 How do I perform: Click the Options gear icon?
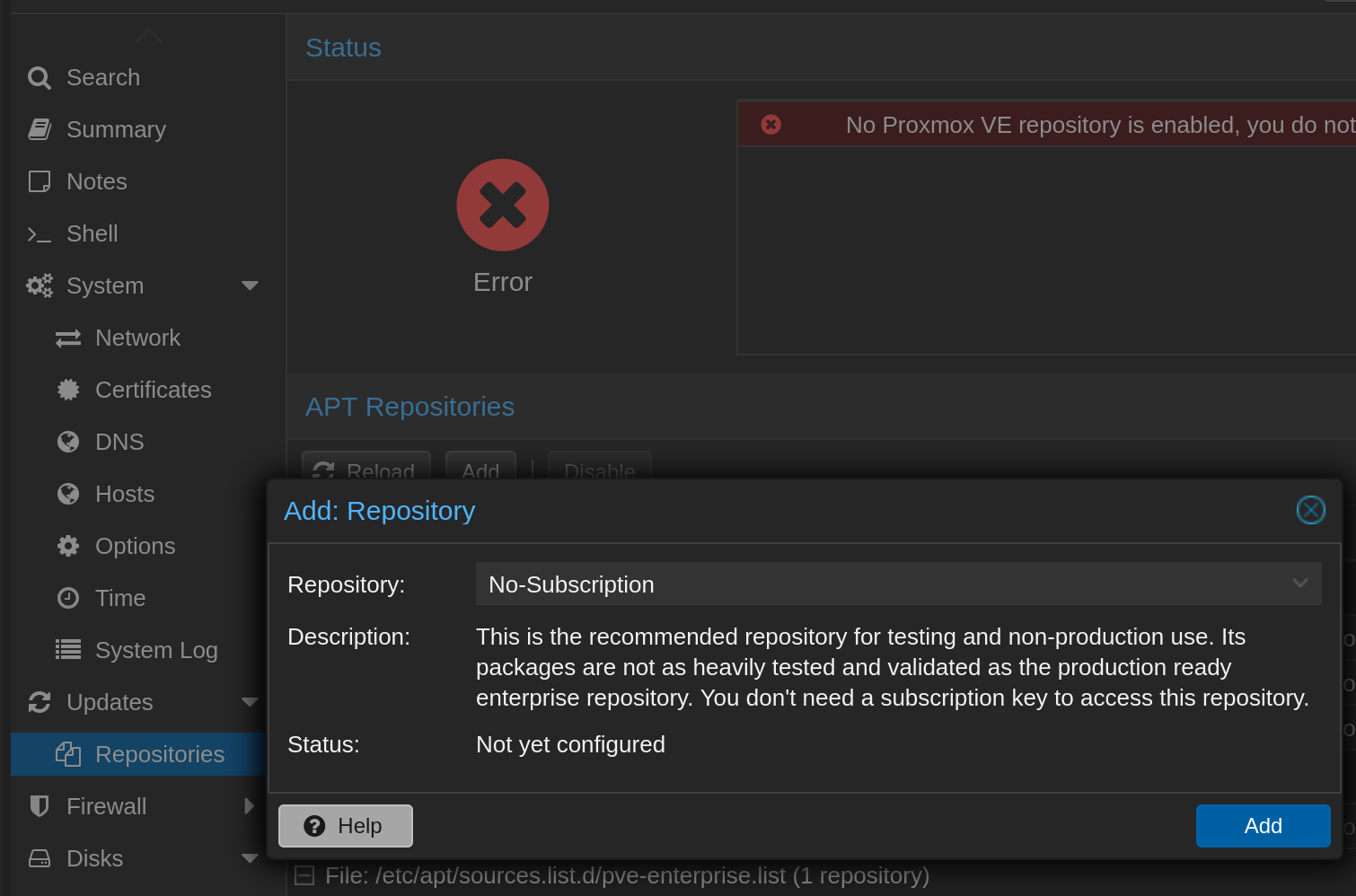point(68,546)
